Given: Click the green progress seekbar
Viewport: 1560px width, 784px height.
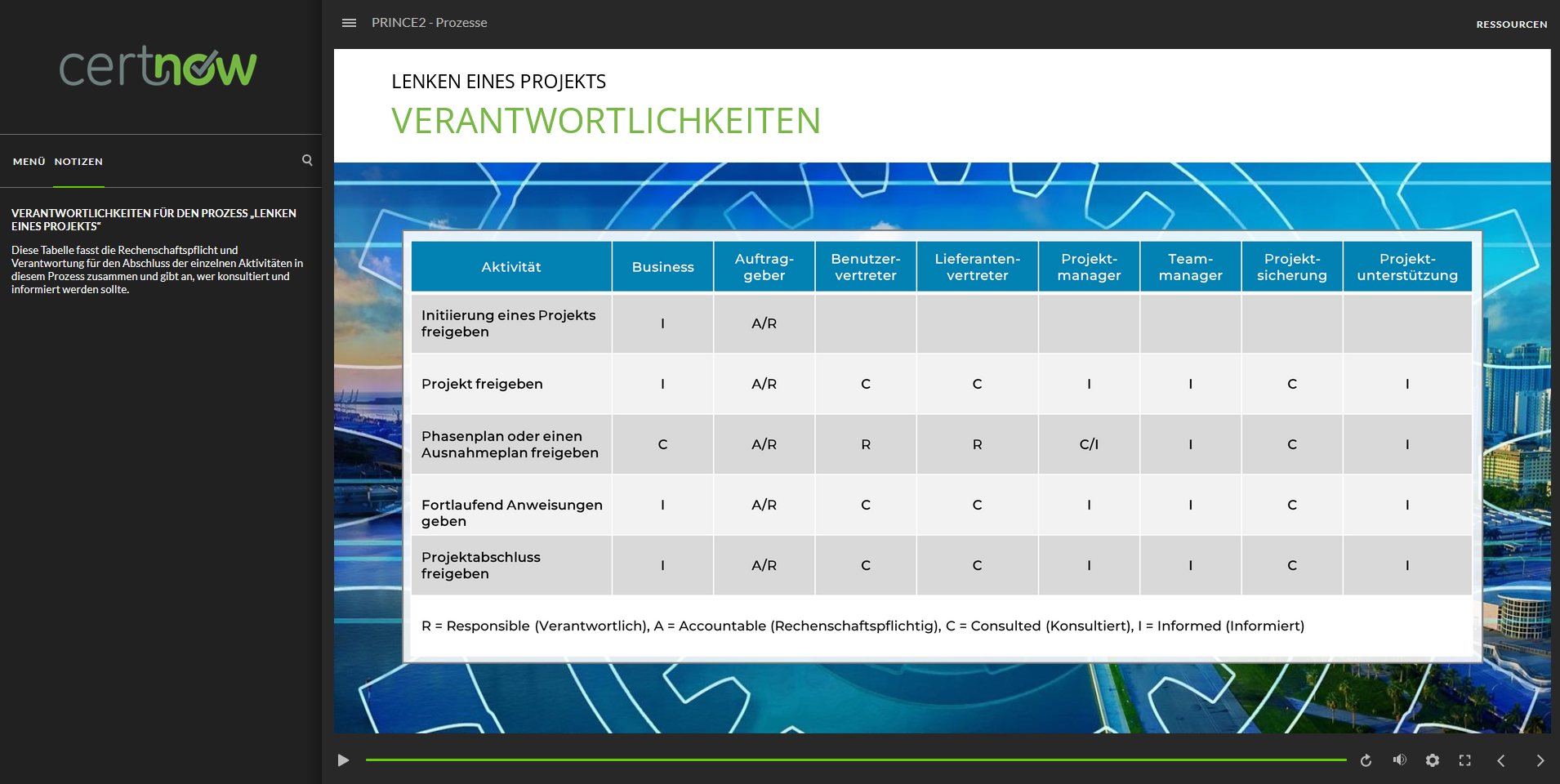Looking at the screenshot, I should pos(855,759).
